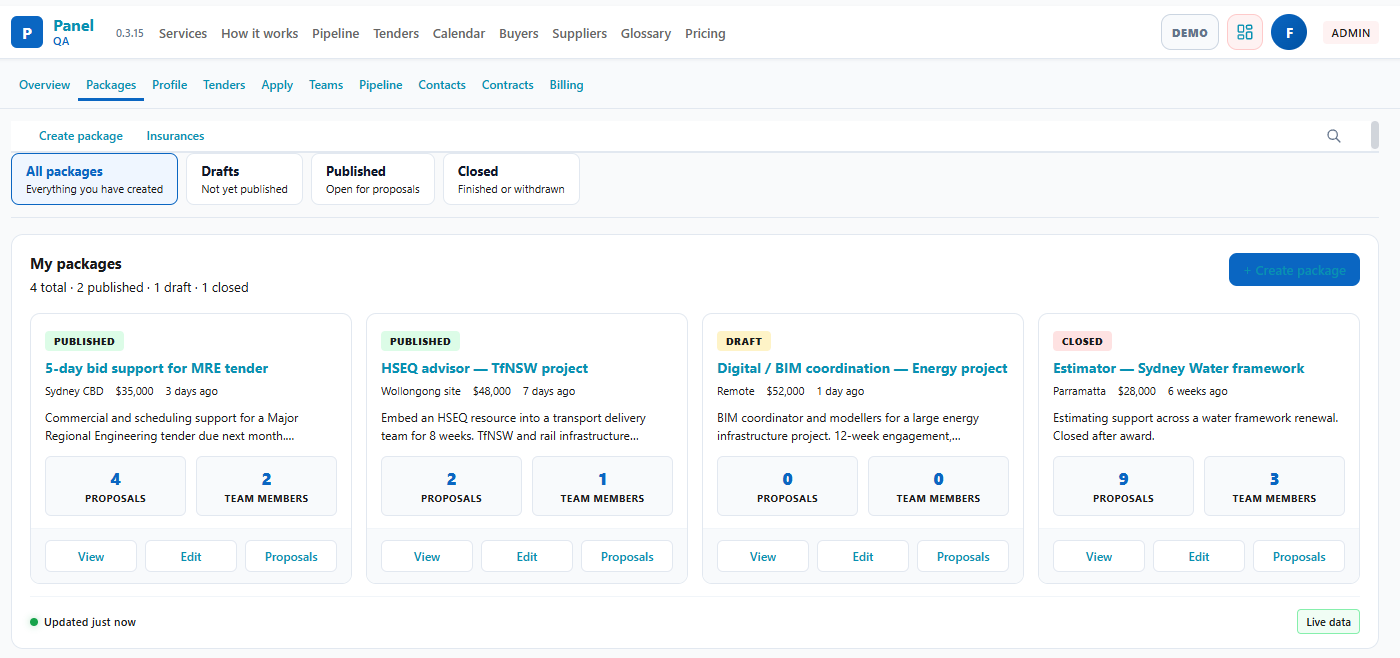The height and width of the screenshot is (658, 1400).
Task: Switch to Teams tab
Action: [x=326, y=85]
